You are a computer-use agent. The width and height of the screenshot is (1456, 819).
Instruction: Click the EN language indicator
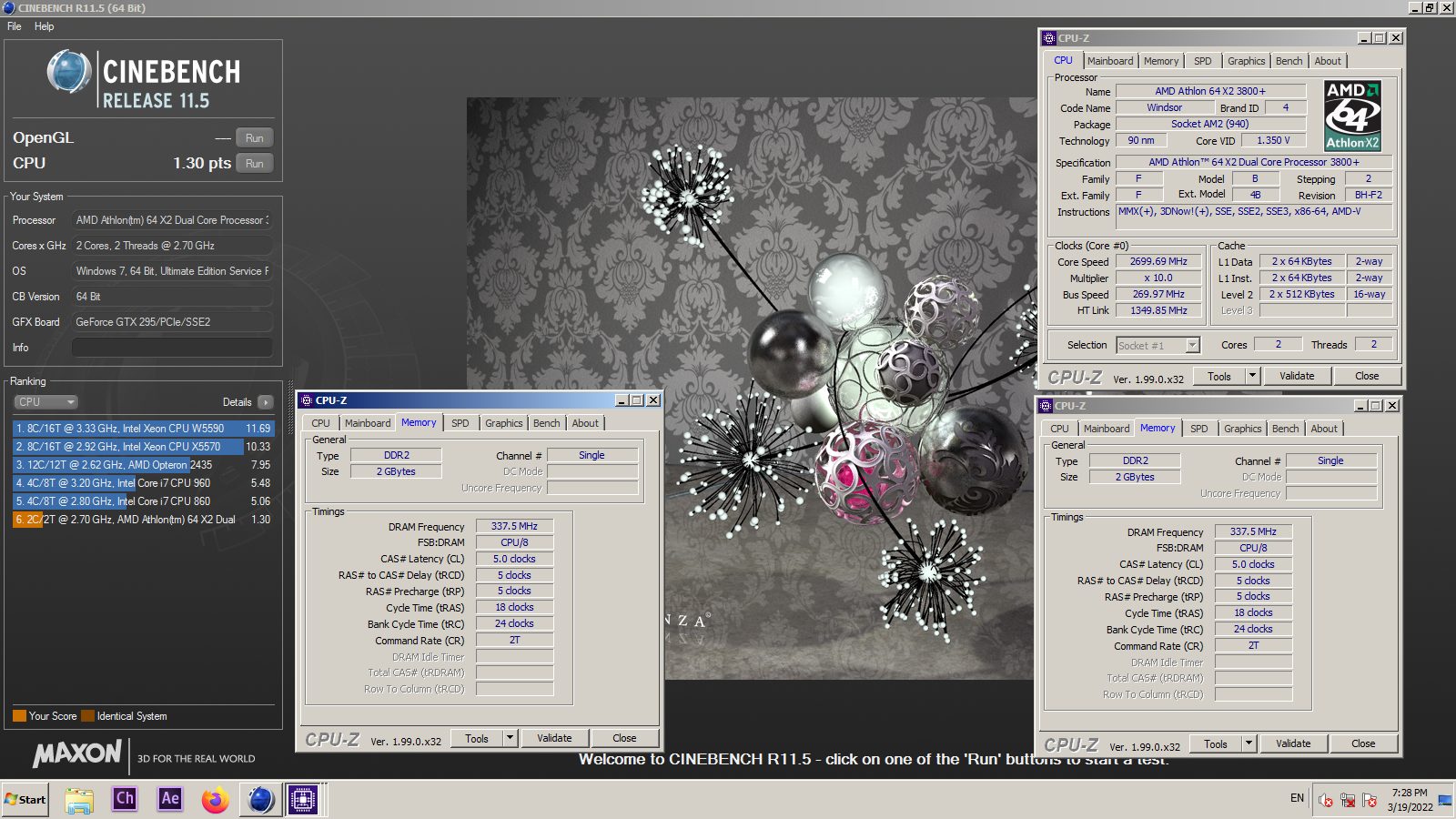(x=1297, y=798)
